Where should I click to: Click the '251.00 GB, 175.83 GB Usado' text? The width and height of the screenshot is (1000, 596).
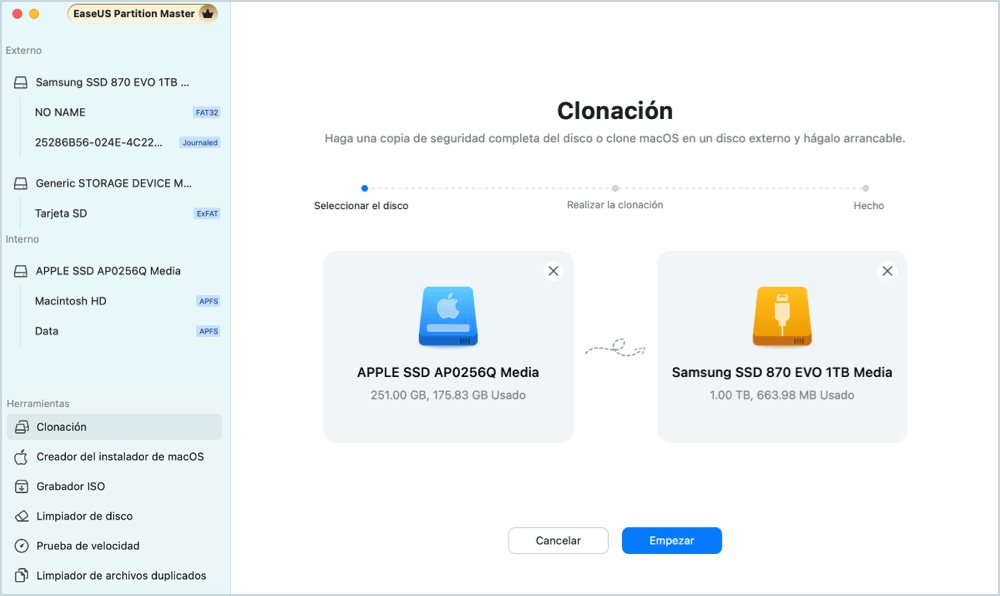[448, 395]
